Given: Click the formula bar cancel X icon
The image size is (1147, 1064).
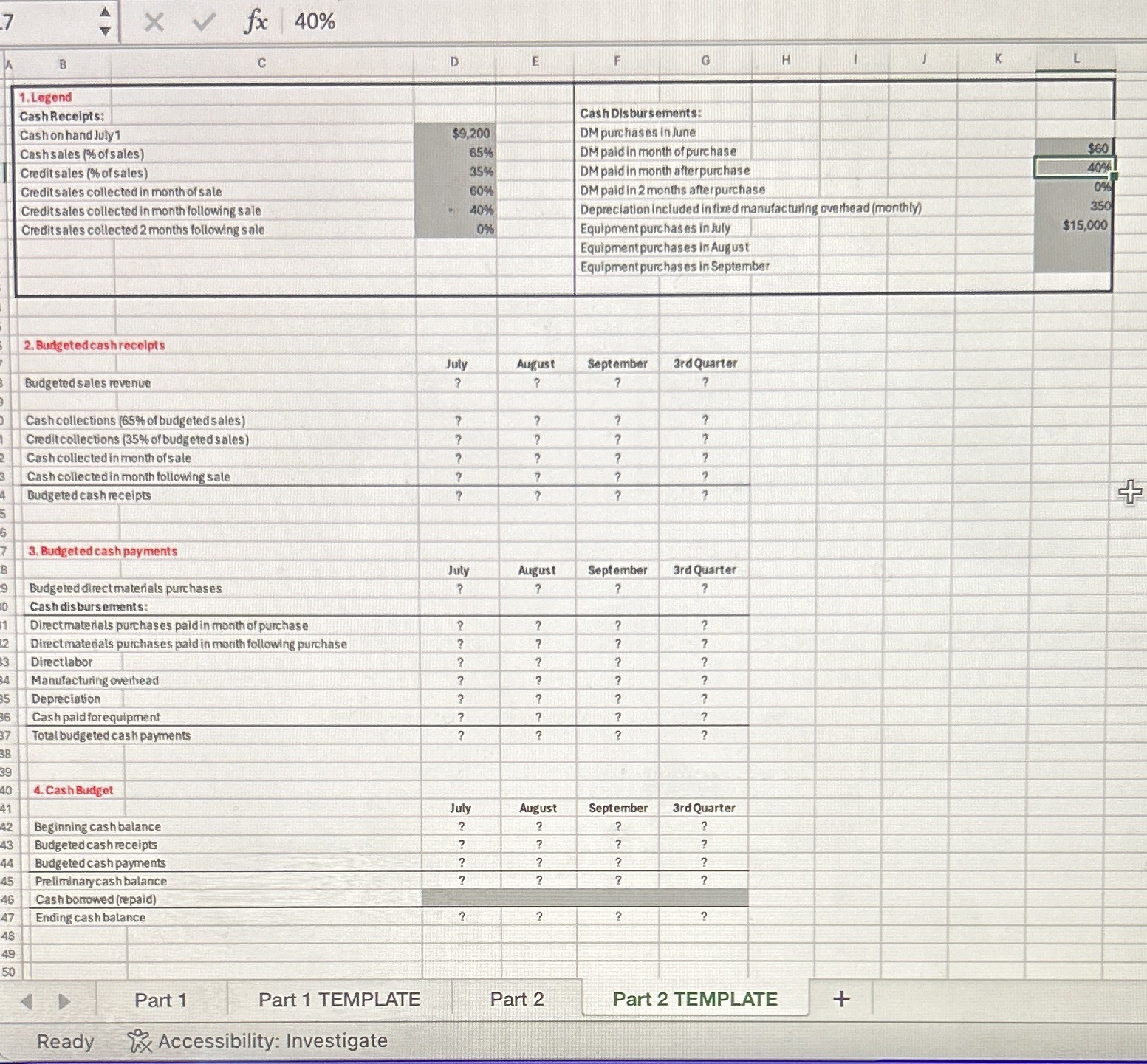Looking at the screenshot, I should coord(154,22).
